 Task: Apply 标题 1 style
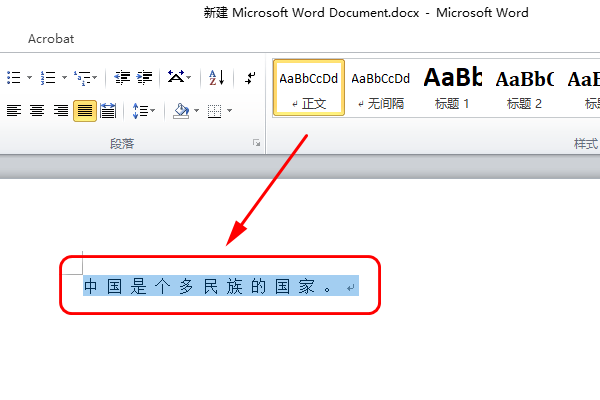[x=452, y=88]
